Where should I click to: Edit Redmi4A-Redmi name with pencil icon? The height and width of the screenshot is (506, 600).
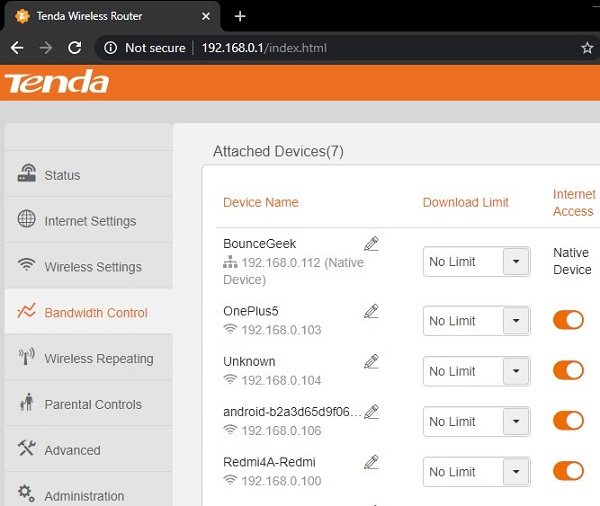(x=371, y=462)
